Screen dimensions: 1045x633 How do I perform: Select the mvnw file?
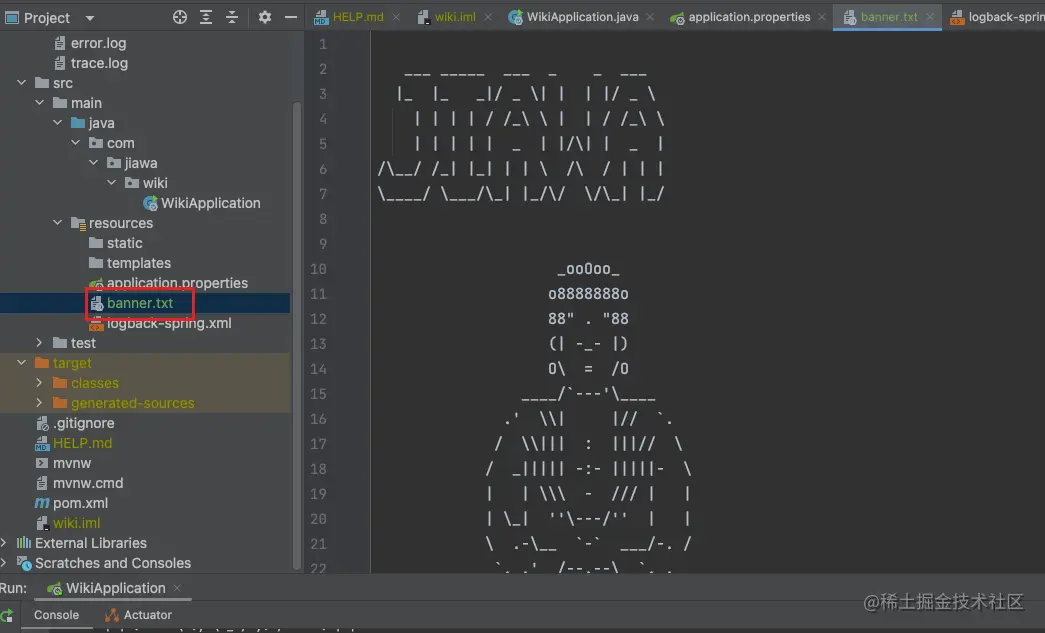72,463
